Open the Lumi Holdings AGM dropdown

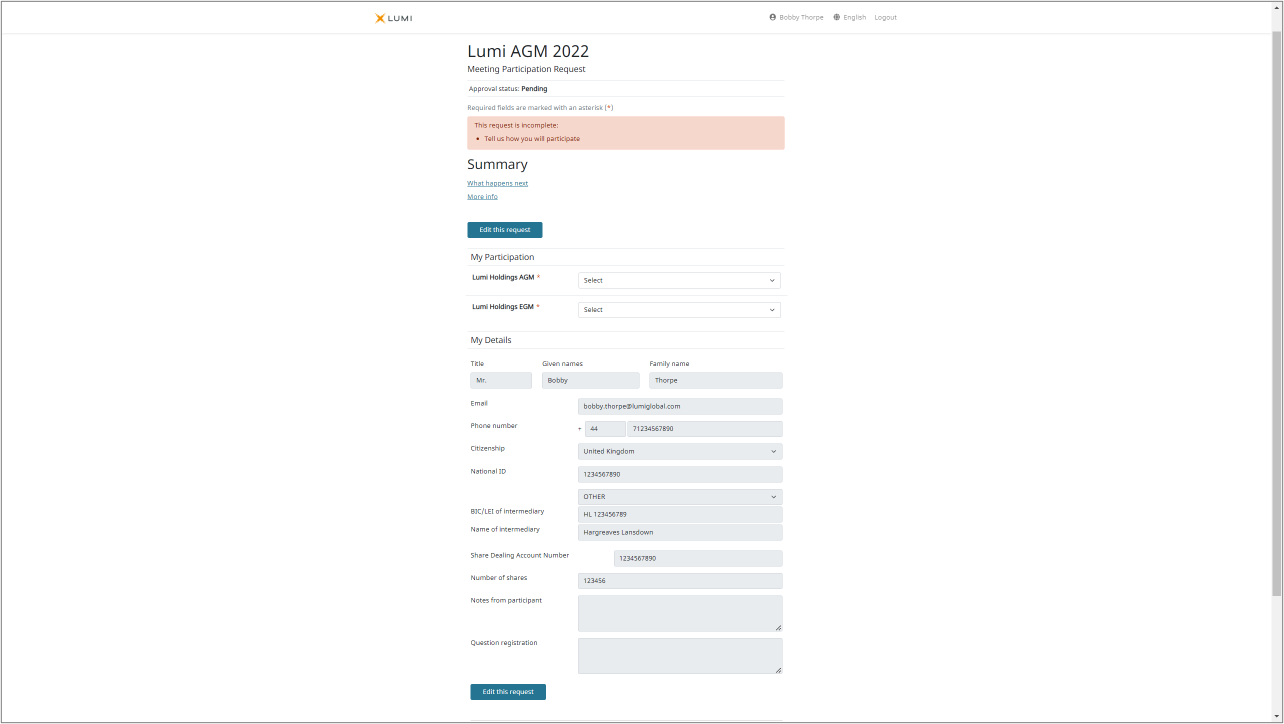point(679,281)
